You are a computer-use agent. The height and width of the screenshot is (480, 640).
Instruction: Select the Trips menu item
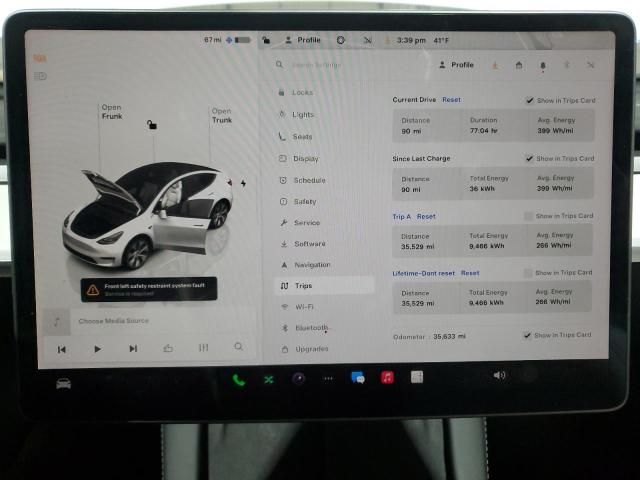(x=324, y=286)
